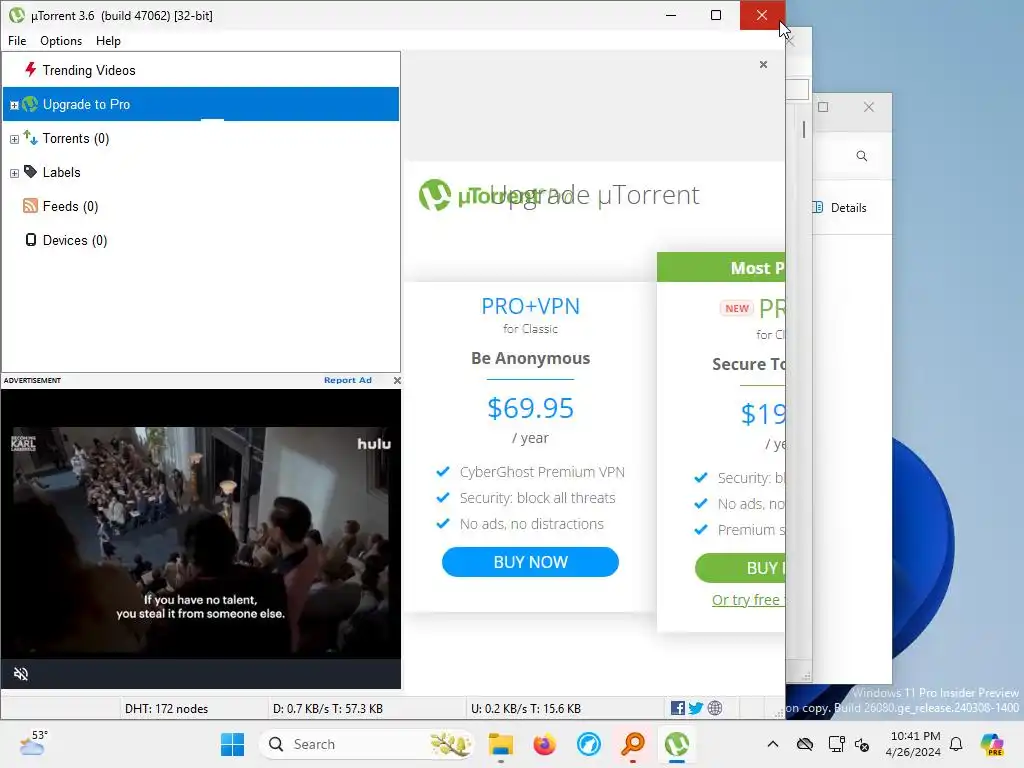
Task: Click the Hulu video advertisement
Action: (x=200, y=539)
